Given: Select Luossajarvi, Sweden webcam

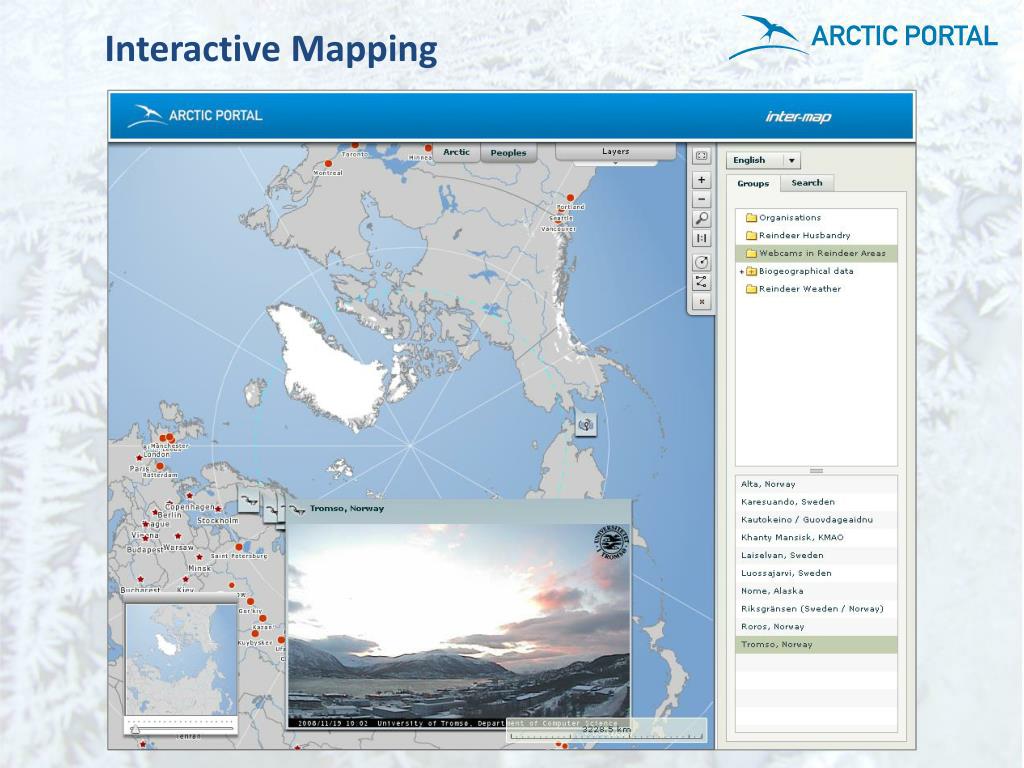Looking at the screenshot, I should [816, 573].
